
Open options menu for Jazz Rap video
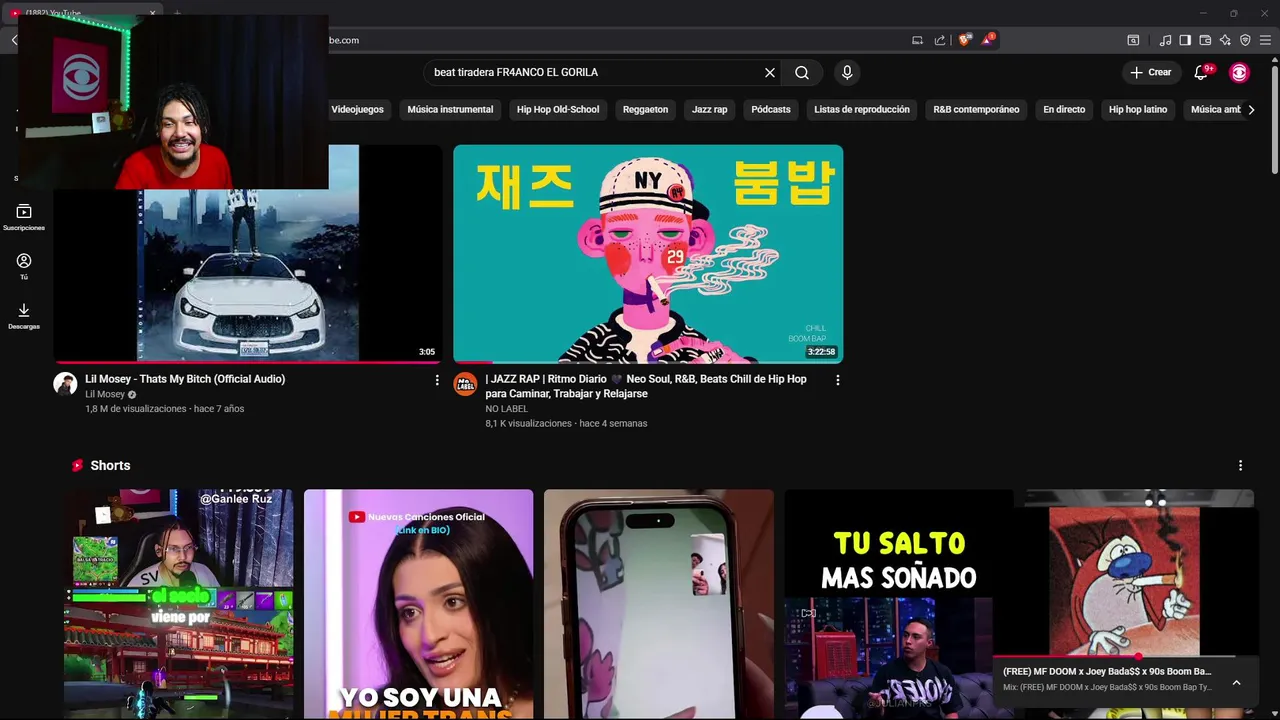pos(837,380)
